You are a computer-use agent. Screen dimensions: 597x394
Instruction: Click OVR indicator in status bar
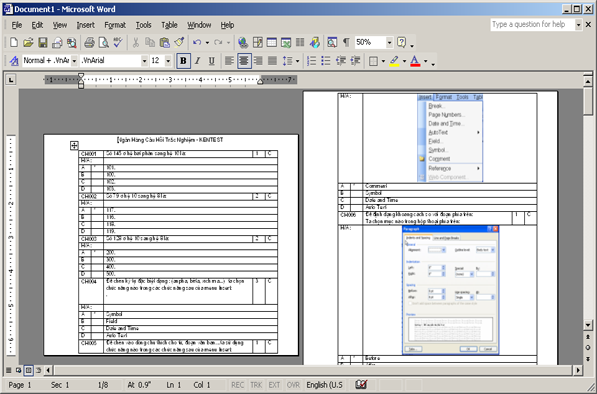(x=293, y=385)
